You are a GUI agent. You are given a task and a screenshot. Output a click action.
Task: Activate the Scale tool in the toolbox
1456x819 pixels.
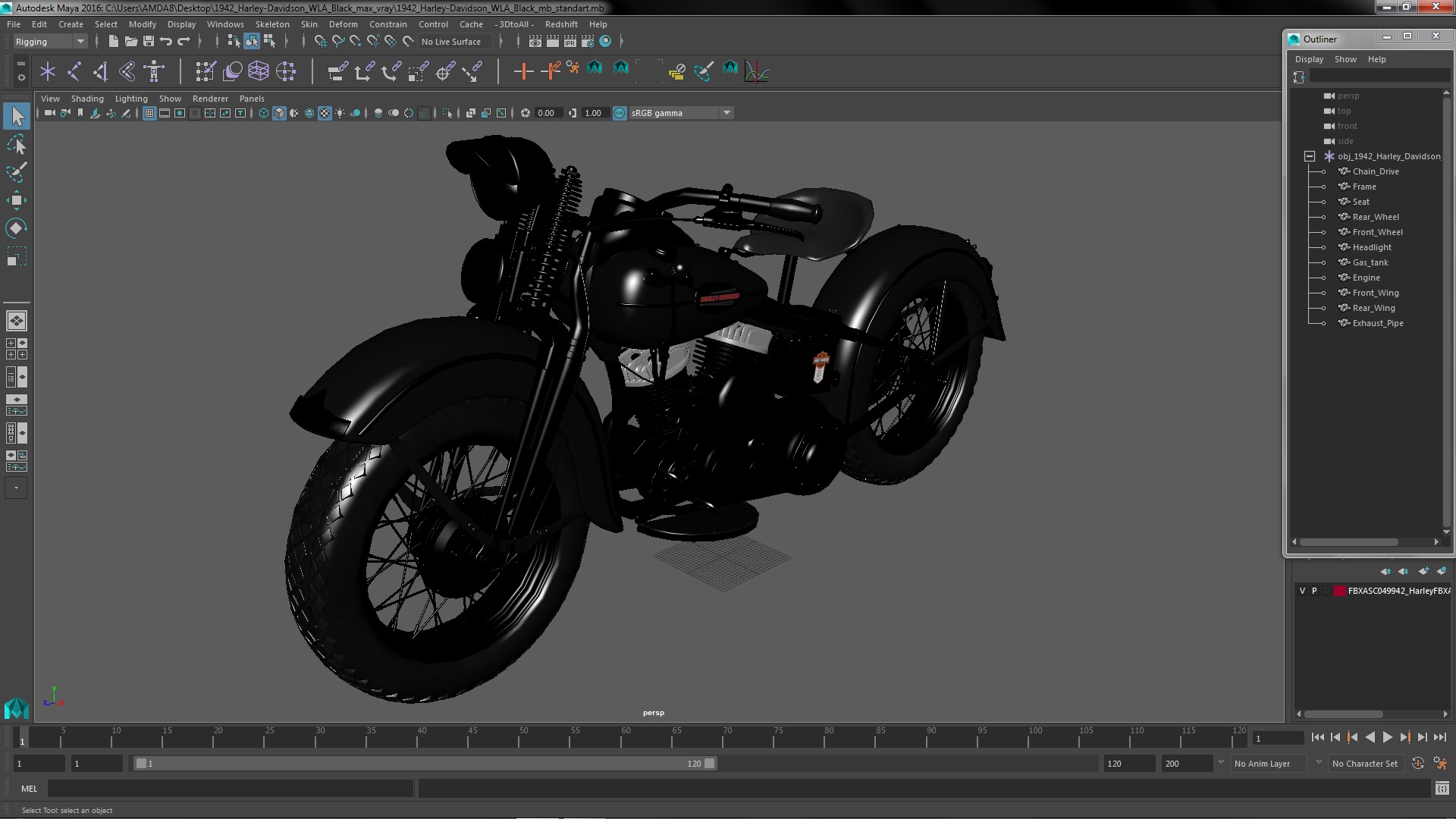[16, 256]
